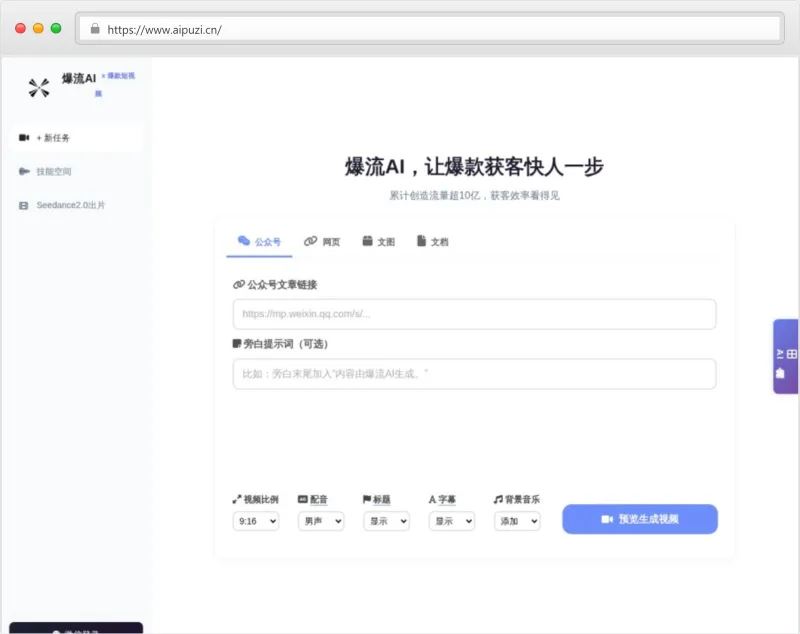Click the chain-link icon beside 公众号文章链接
The width and height of the screenshot is (800, 634).
[239, 285]
